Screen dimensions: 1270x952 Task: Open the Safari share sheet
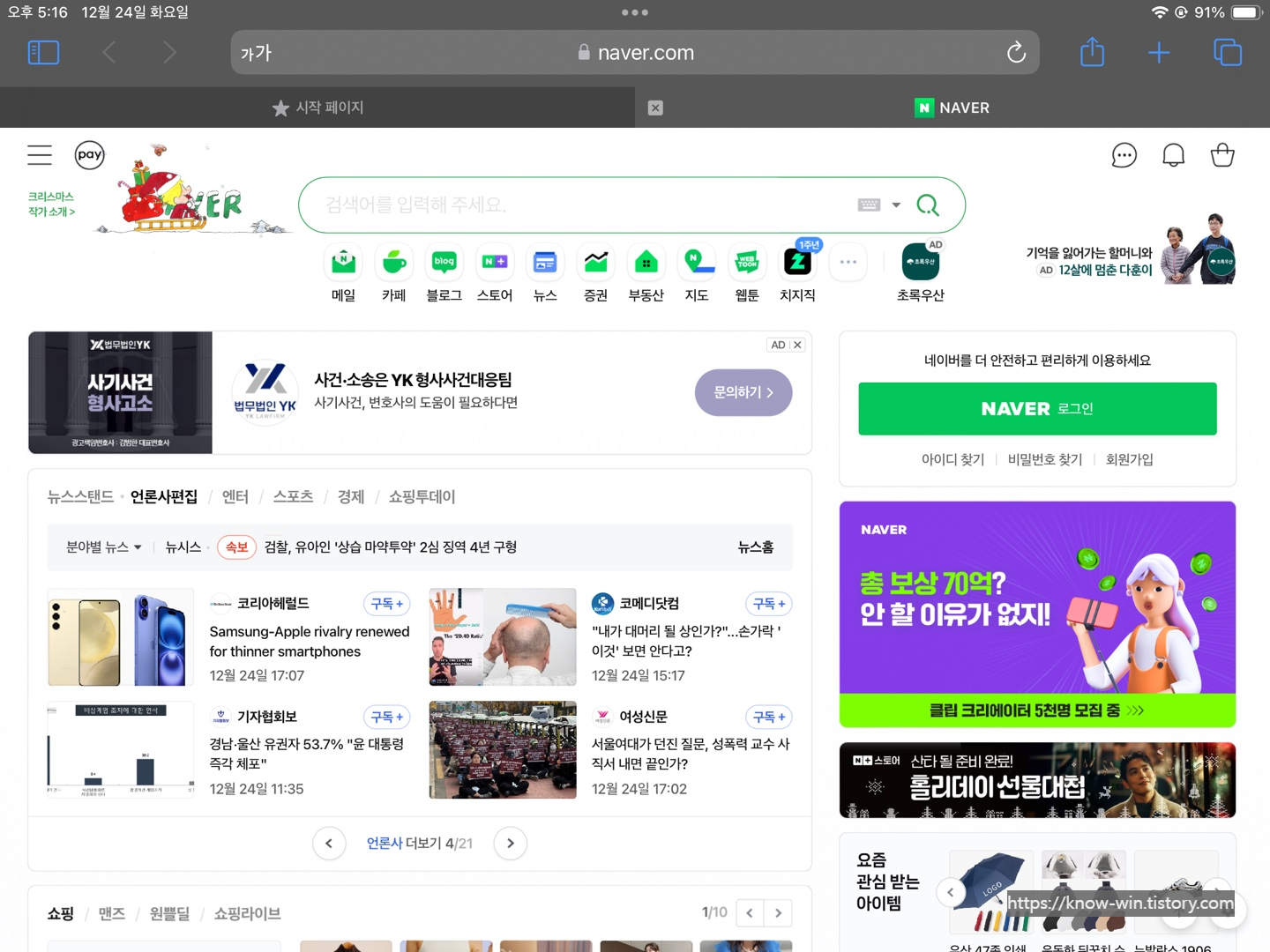point(1092,52)
